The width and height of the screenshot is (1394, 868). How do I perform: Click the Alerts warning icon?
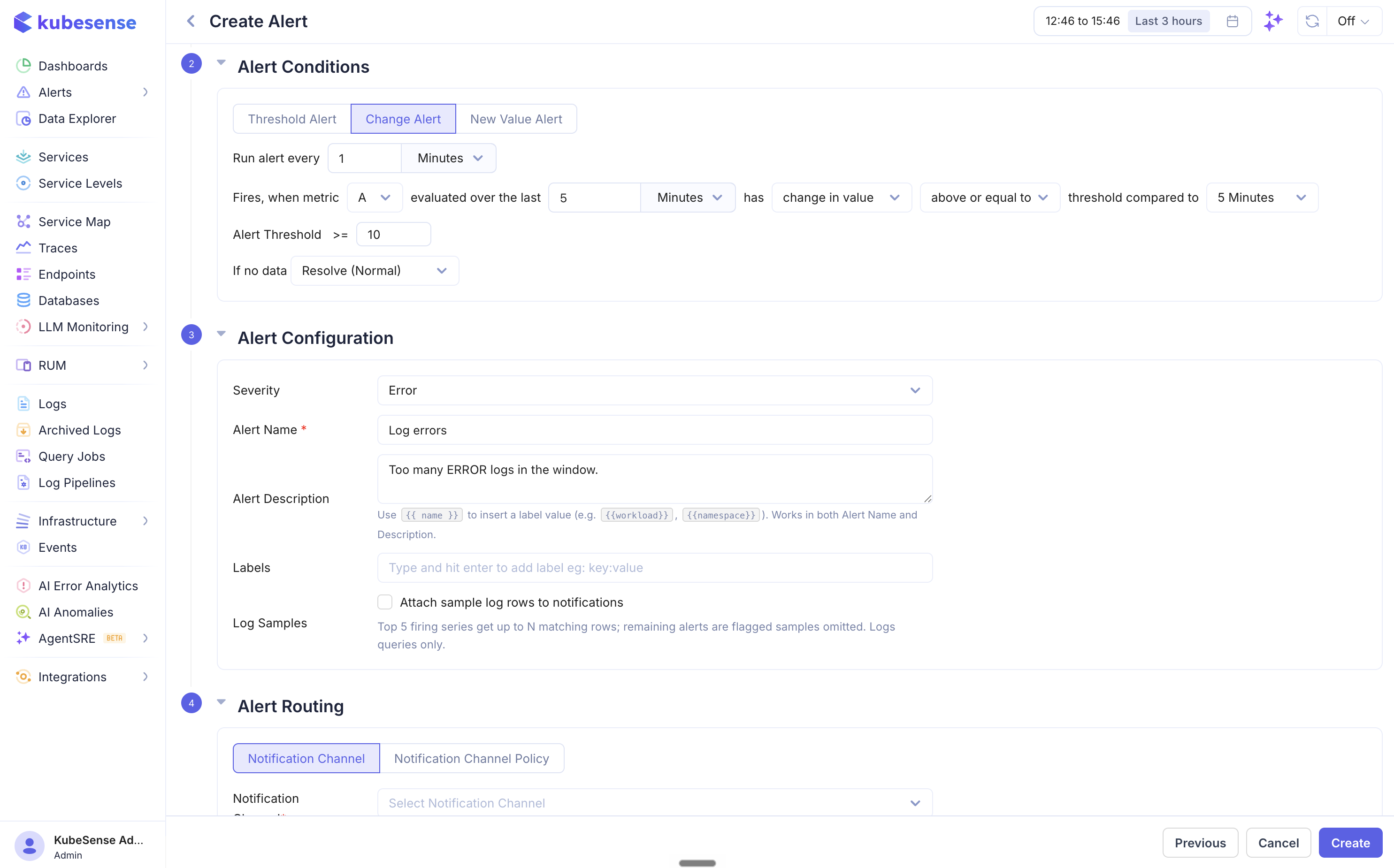(x=23, y=92)
